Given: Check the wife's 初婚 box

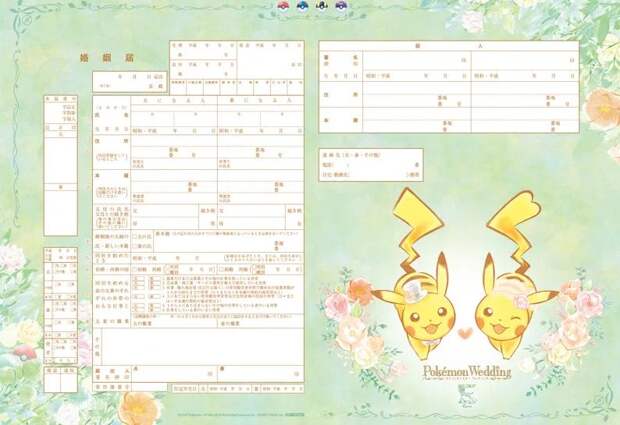Looking at the screenshot, I should 222,269.
